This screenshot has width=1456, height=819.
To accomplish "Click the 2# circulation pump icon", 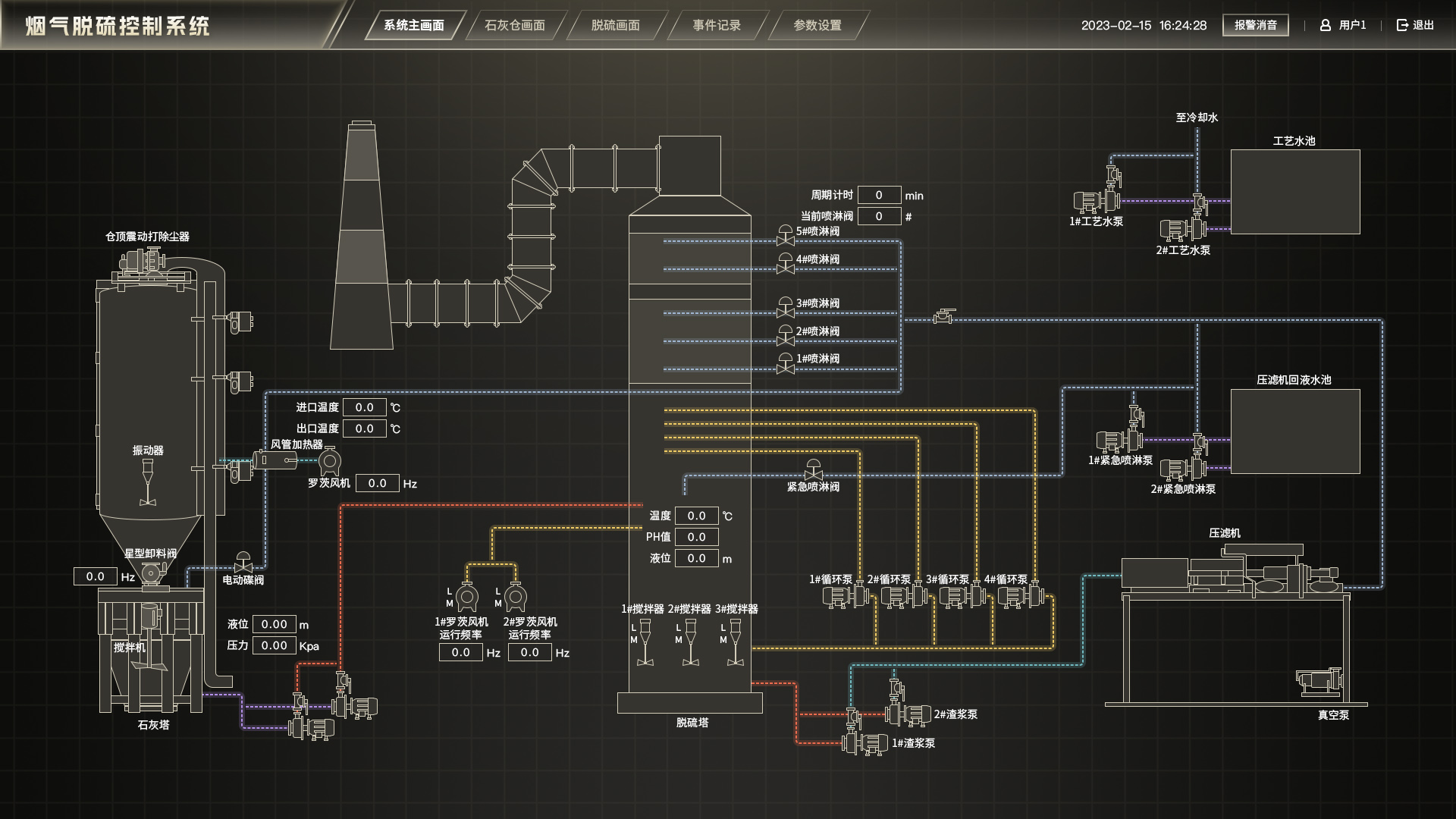I will pyautogui.click(x=902, y=596).
